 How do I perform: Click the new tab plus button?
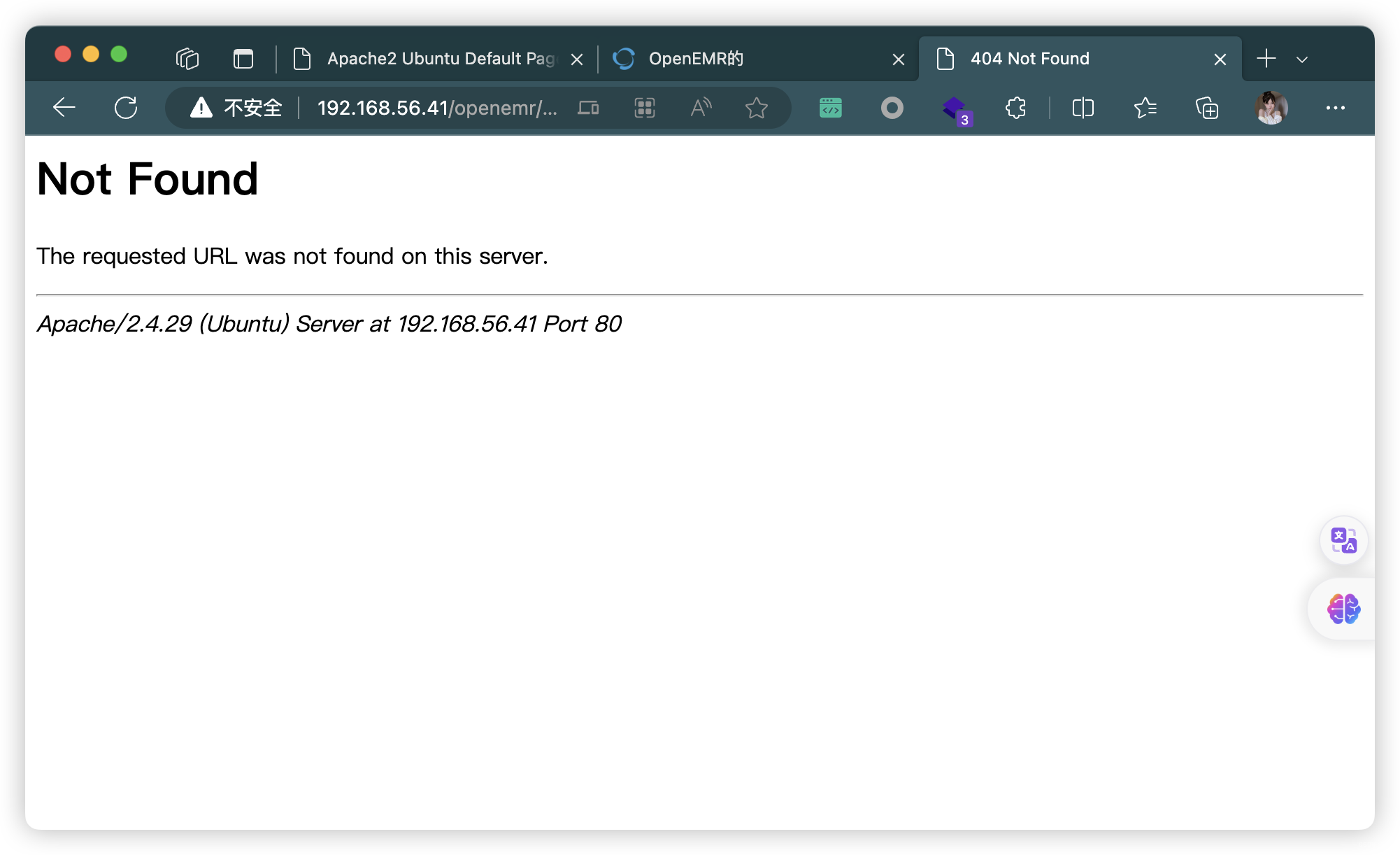1267,58
